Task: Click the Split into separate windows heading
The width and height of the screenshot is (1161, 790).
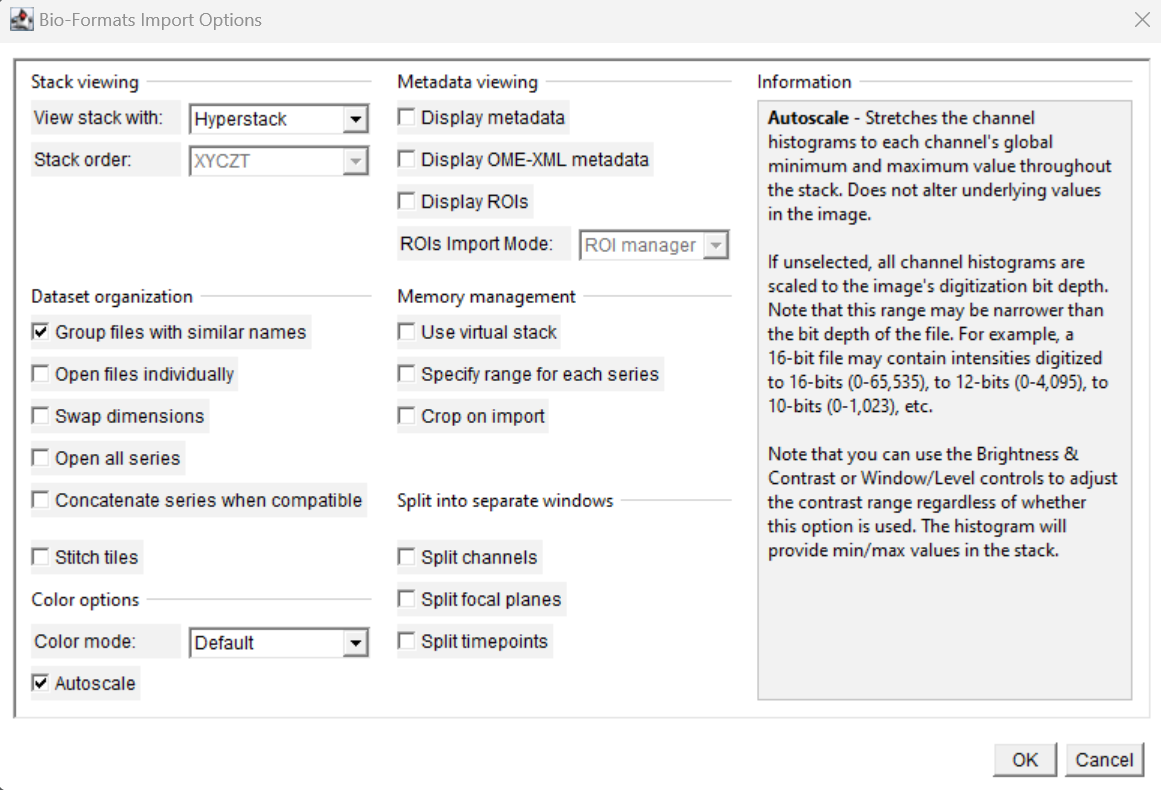Action: (x=505, y=501)
